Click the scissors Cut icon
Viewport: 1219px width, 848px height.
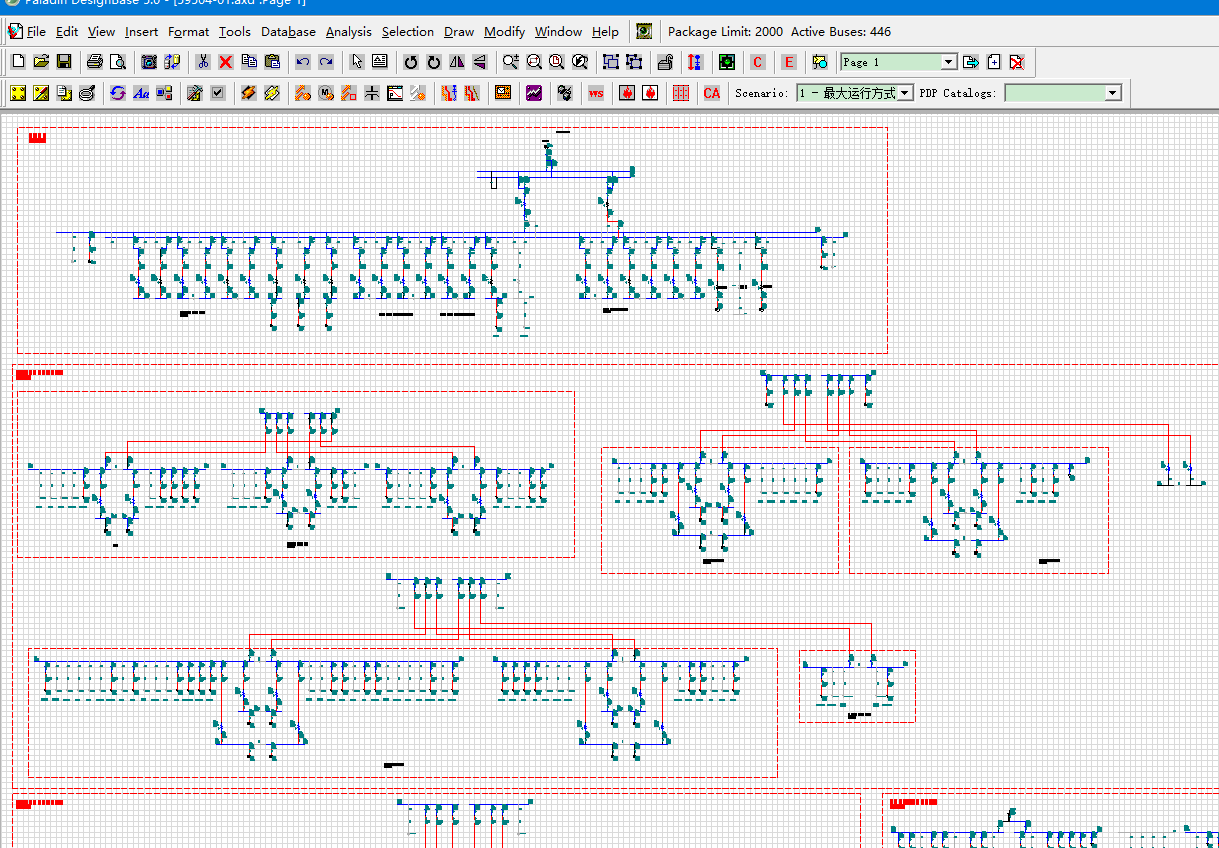[x=202, y=62]
